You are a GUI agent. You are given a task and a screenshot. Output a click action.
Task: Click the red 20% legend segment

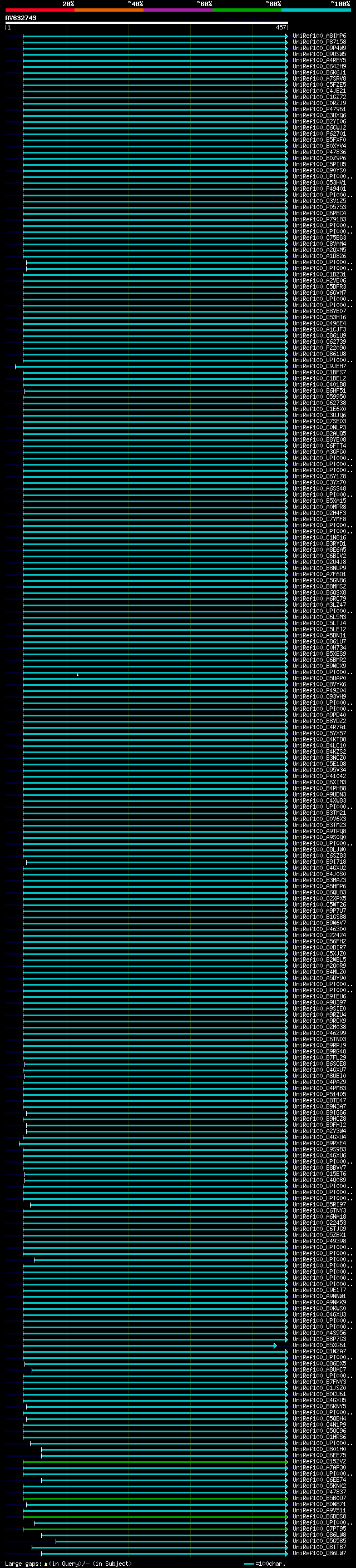pos(40,10)
